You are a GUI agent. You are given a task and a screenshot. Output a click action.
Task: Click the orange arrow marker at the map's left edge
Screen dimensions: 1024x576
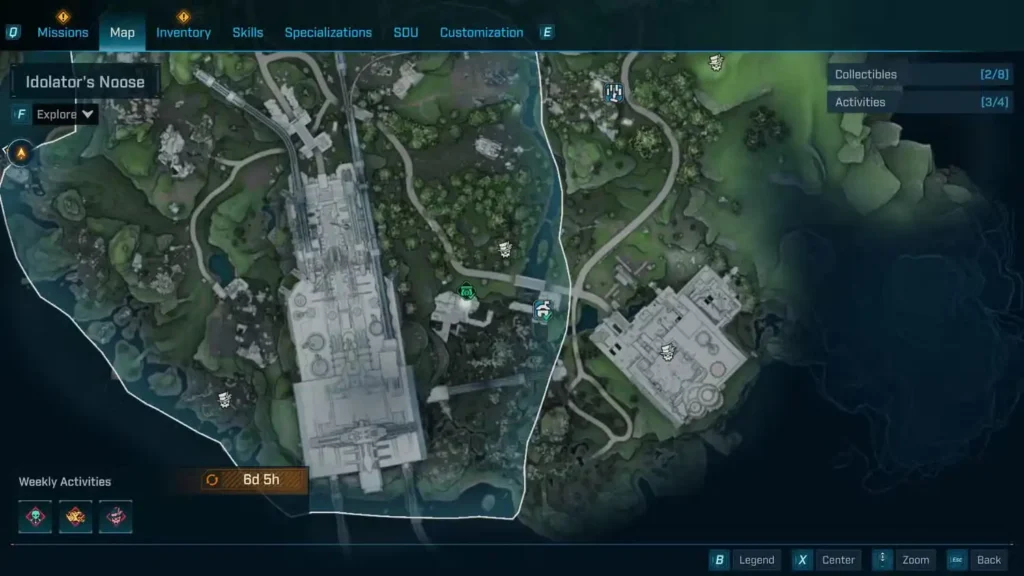point(21,153)
